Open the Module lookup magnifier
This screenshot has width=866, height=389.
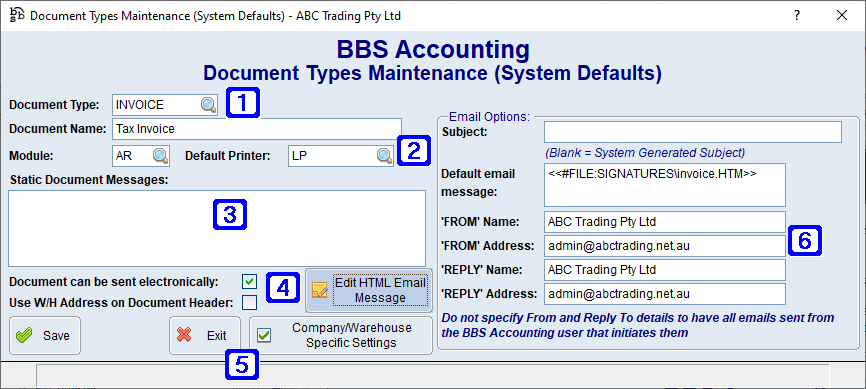(161, 156)
